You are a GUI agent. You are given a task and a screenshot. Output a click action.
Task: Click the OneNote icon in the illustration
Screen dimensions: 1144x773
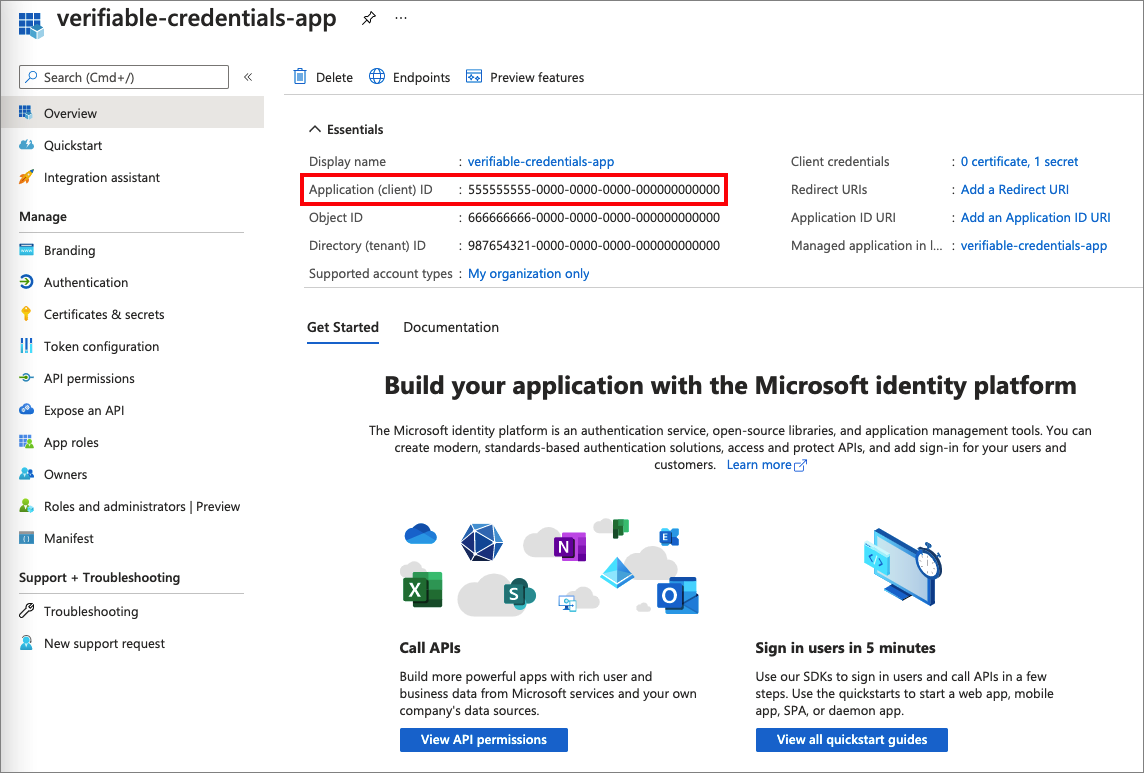569,547
